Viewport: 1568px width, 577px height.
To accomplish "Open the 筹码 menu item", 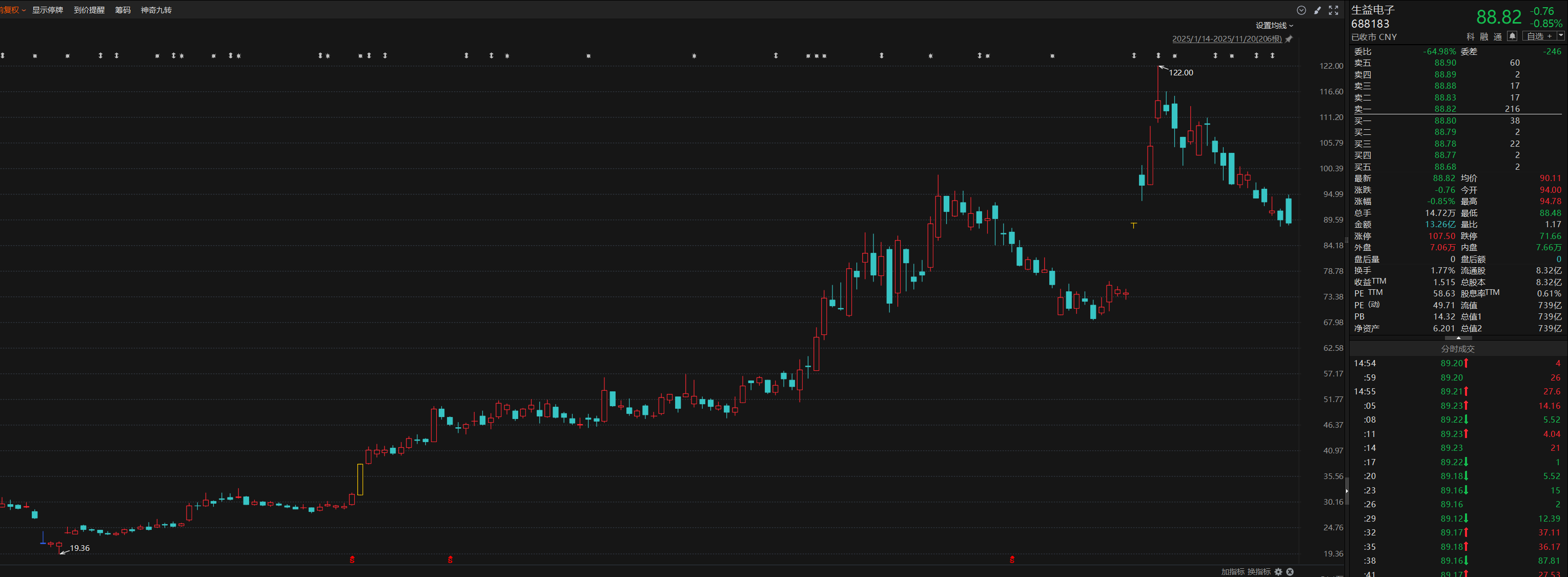I will pos(123,10).
